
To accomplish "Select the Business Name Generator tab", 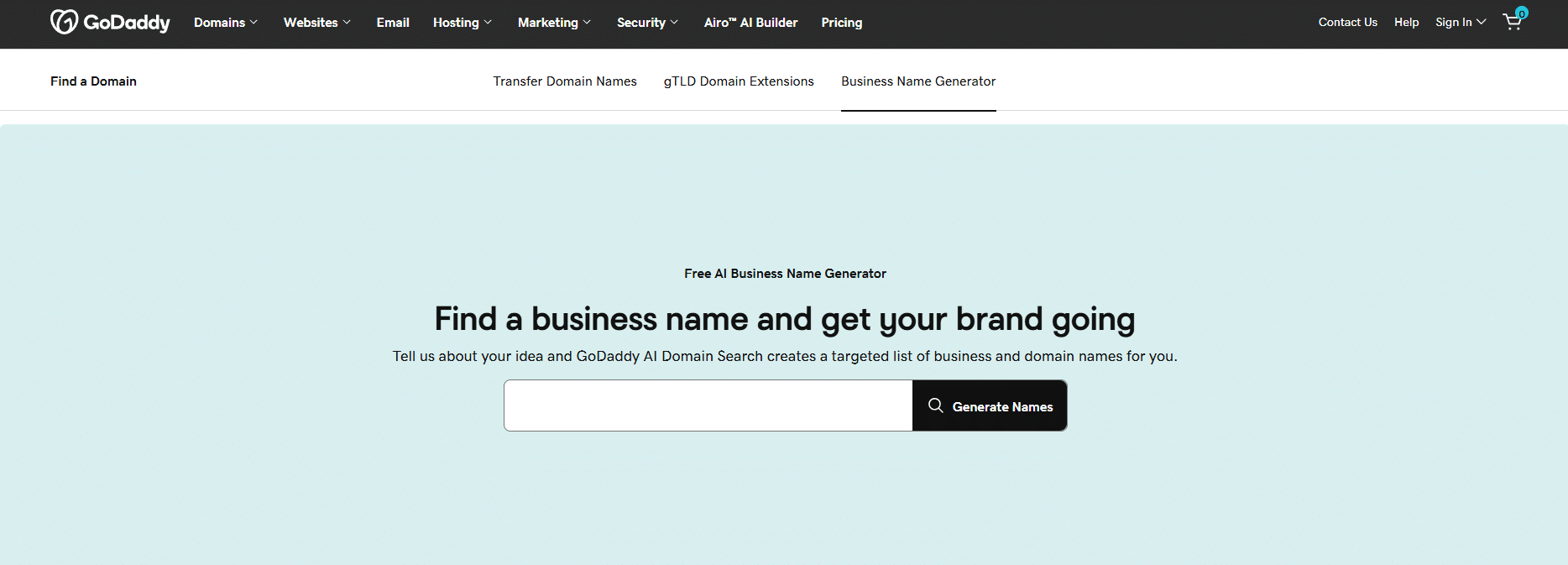I will pos(918,81).
